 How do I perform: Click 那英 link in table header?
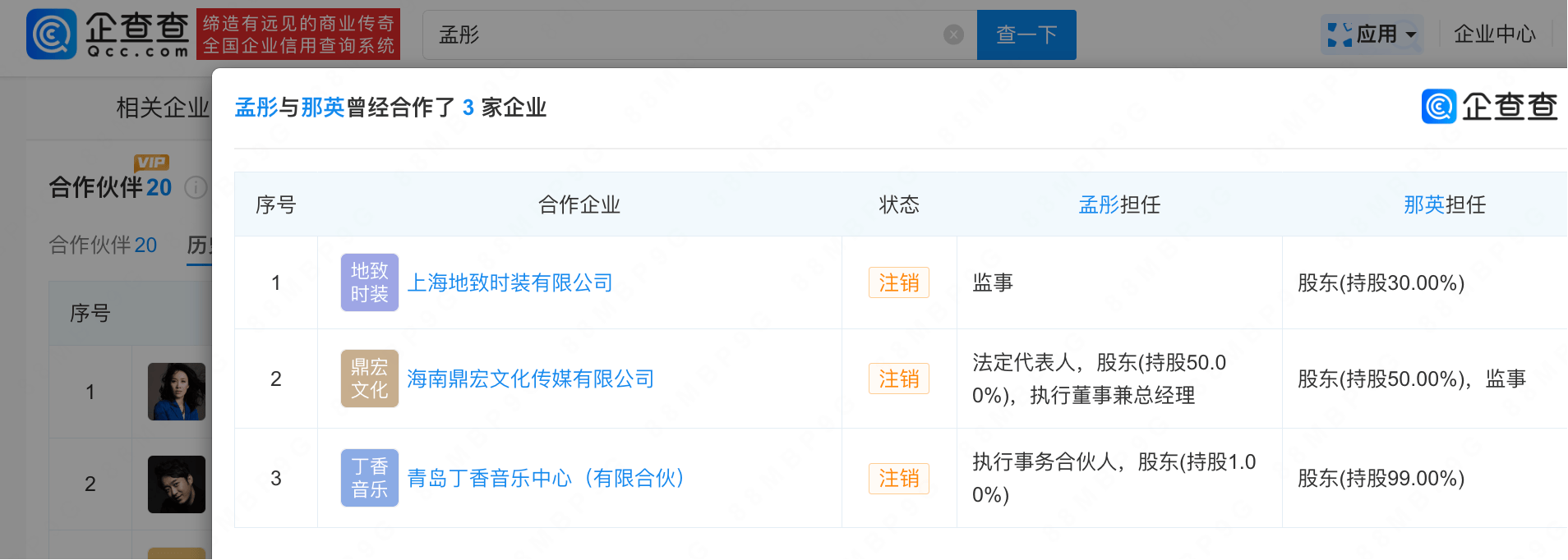(x=1423, y=204)
